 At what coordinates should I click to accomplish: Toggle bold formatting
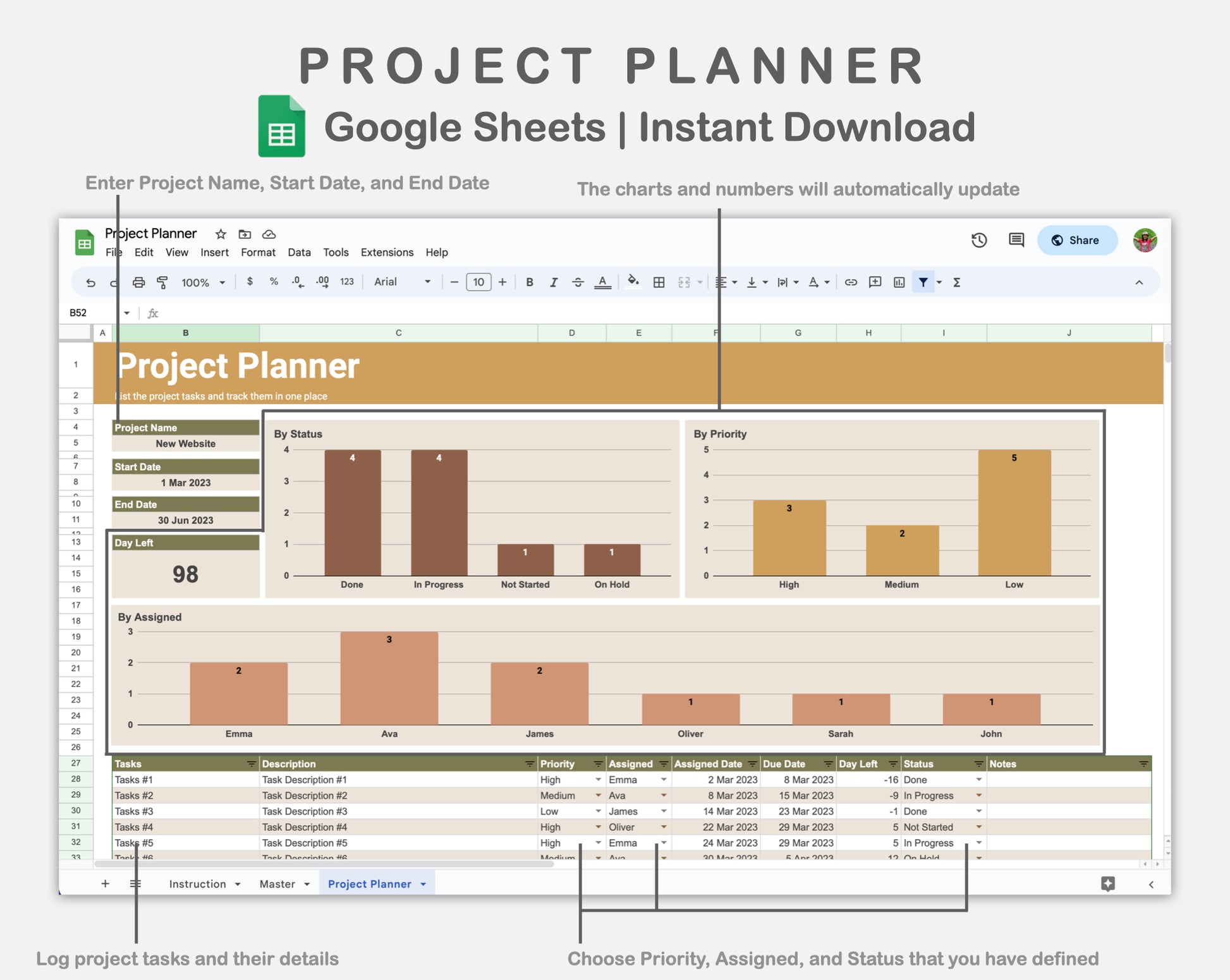tap(530, 282)
